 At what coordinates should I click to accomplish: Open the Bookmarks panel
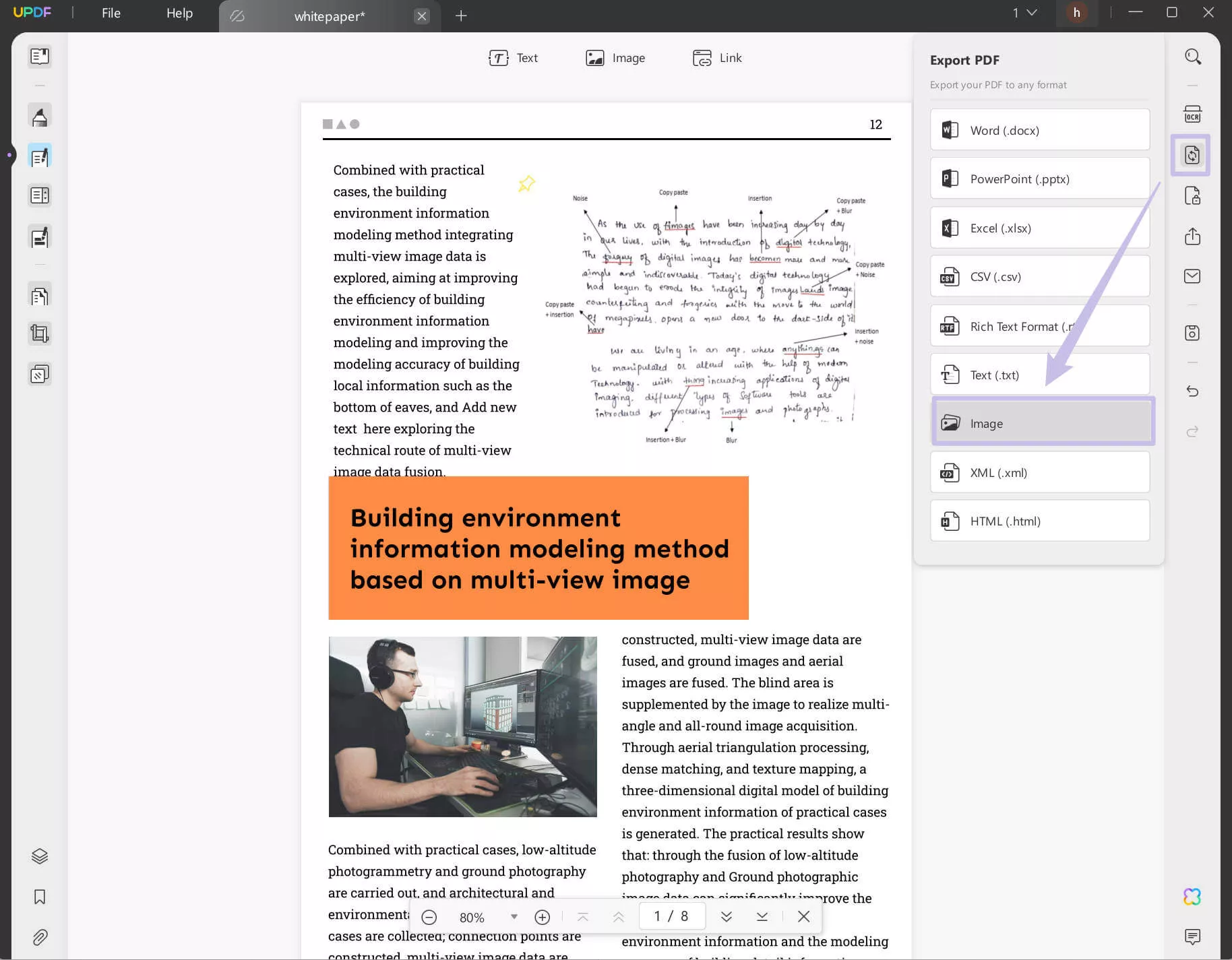(40, 897)
